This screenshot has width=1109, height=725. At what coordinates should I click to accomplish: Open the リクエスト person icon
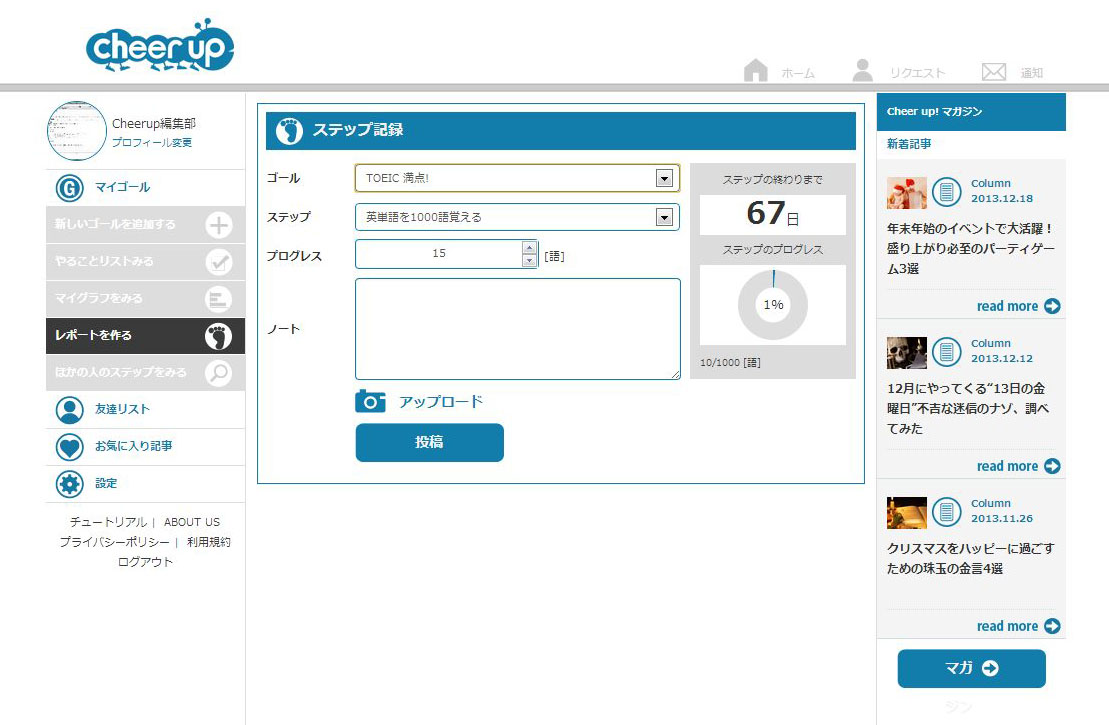click(862, 71)
